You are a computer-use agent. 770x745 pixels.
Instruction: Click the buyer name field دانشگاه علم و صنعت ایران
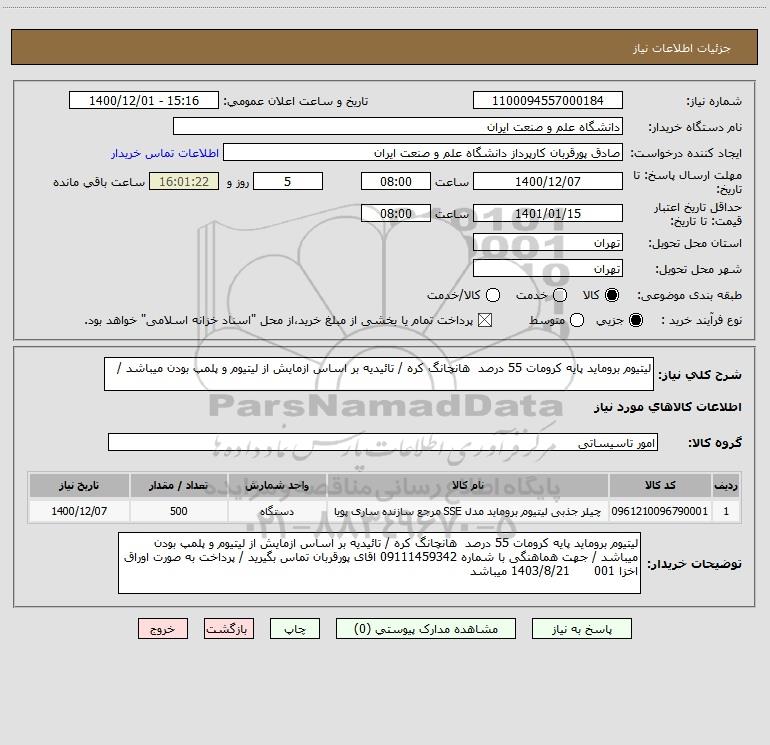pyautogui.click(x=398, y=126)
